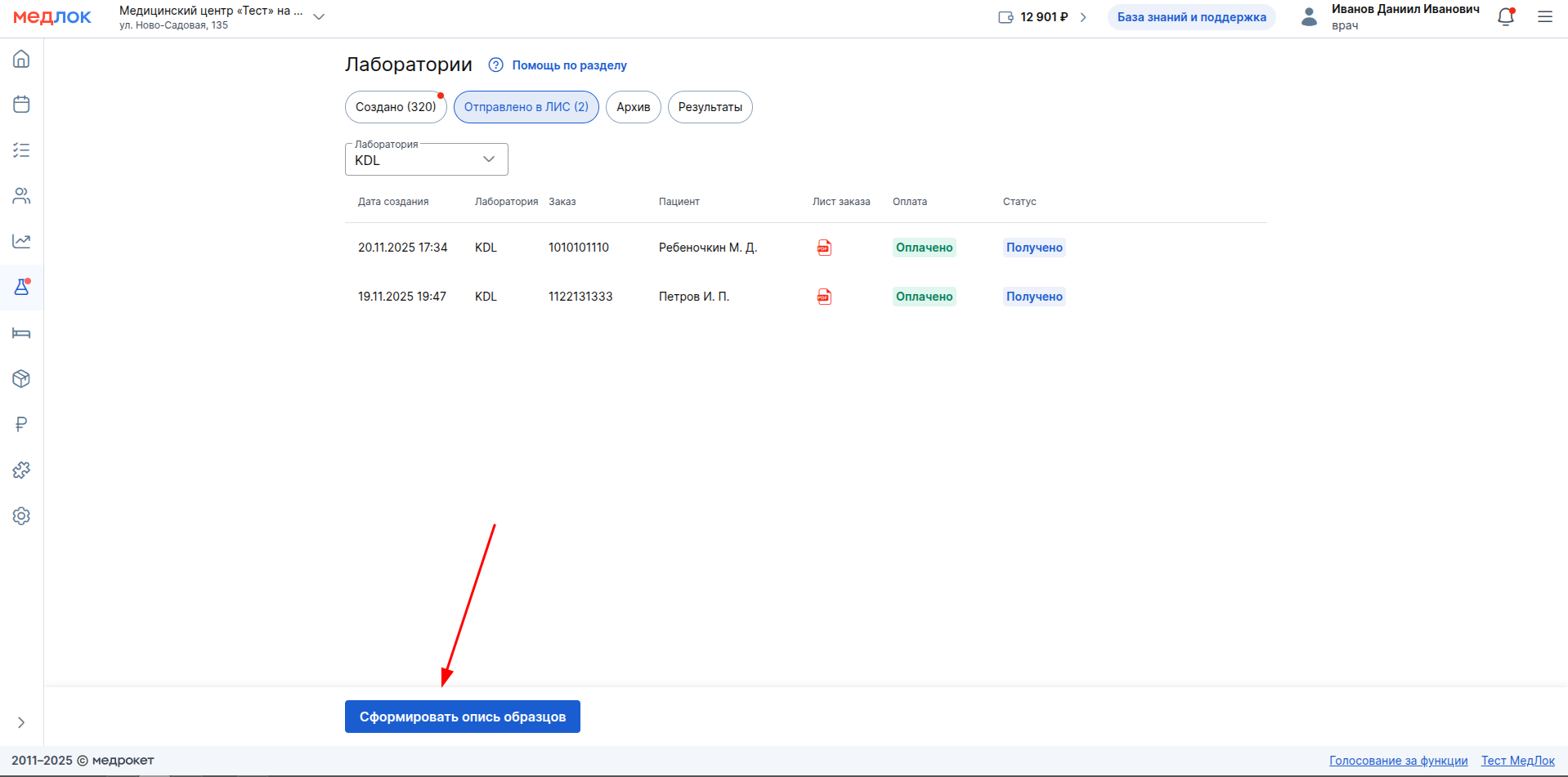Expand the collapsed sidebar arrow

(21, 722)
